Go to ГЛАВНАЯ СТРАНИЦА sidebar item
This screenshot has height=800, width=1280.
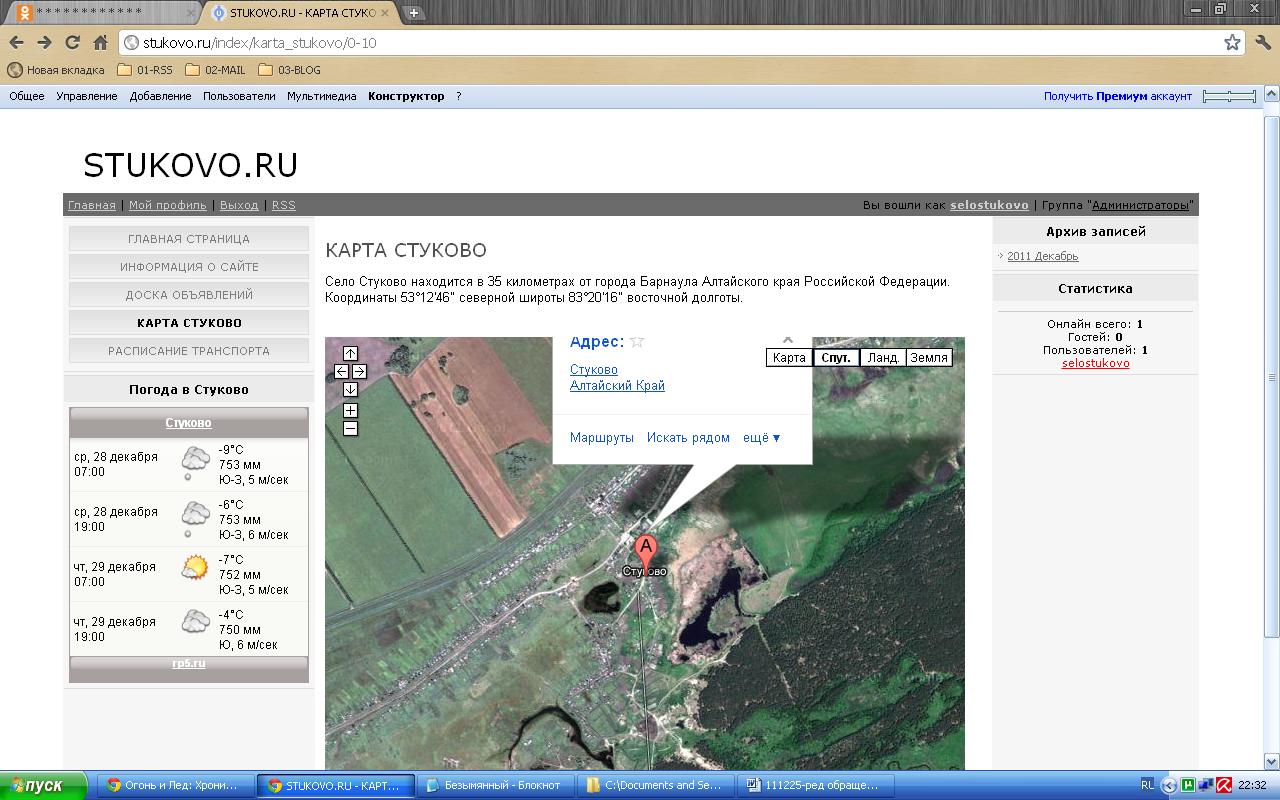tap(189, 239)
